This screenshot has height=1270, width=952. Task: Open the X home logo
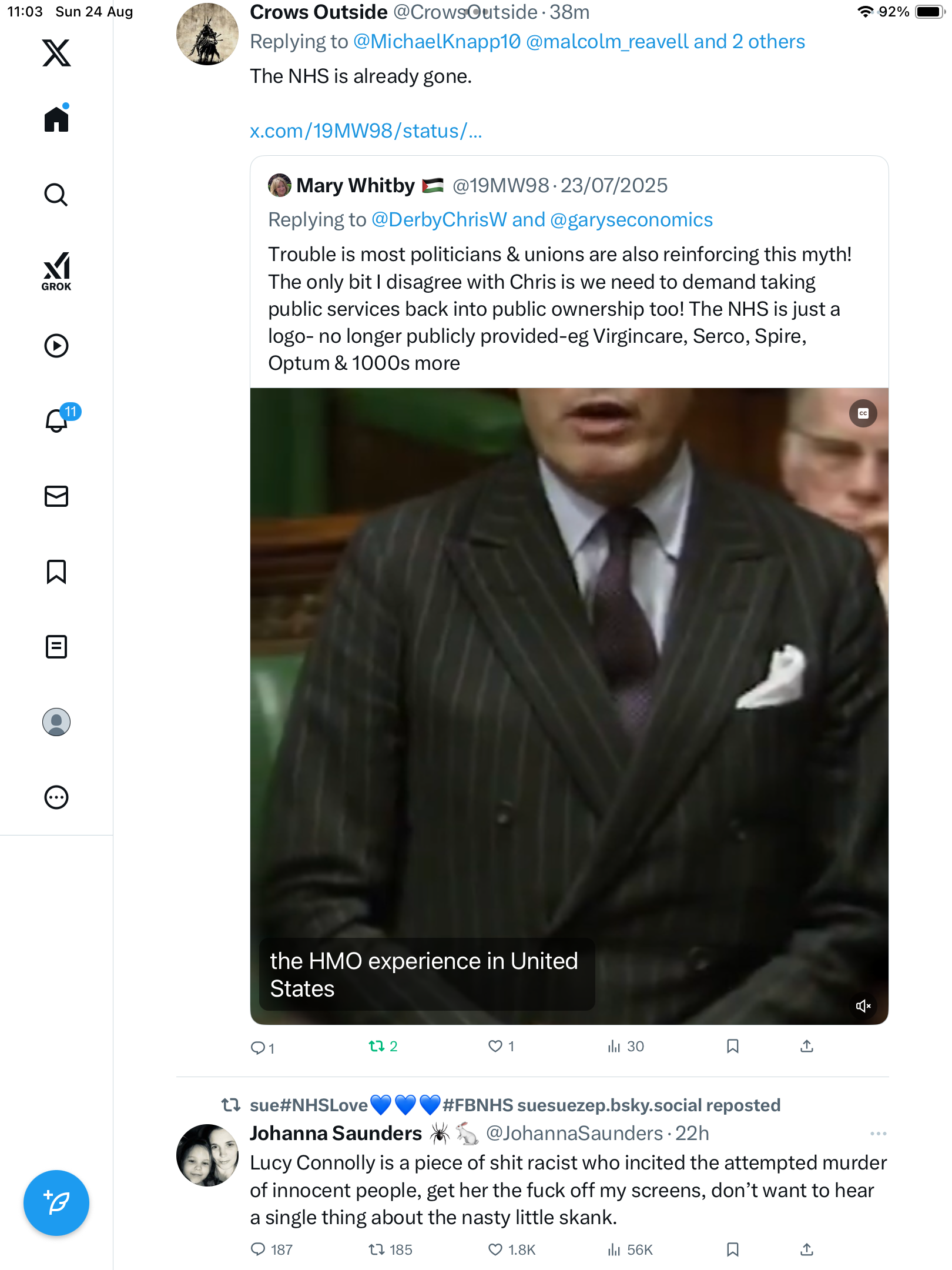tap(56, 53)
